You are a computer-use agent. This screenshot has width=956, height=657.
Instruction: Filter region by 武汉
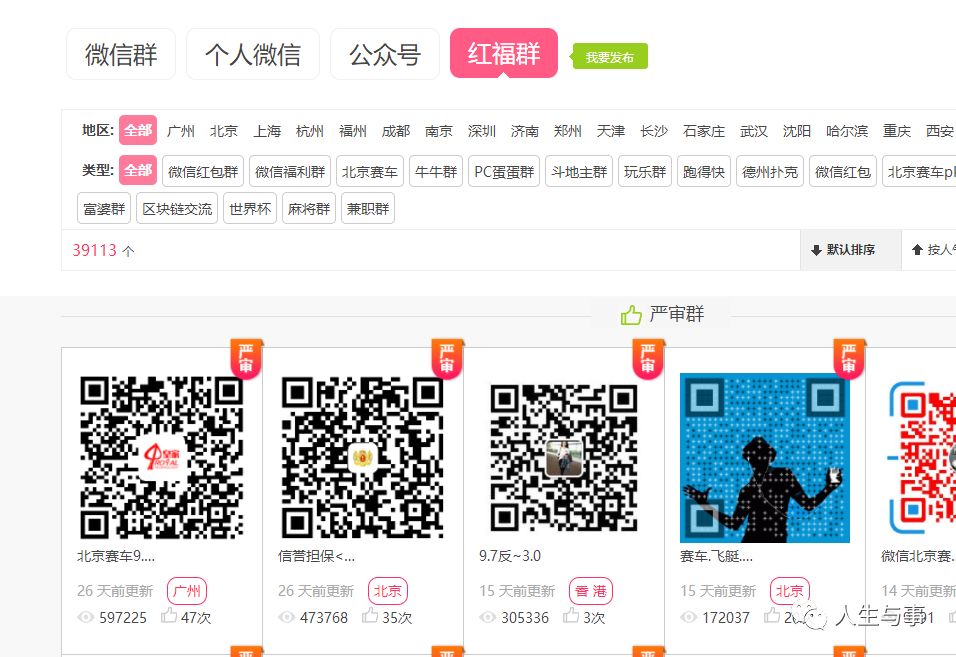[754, 131]
